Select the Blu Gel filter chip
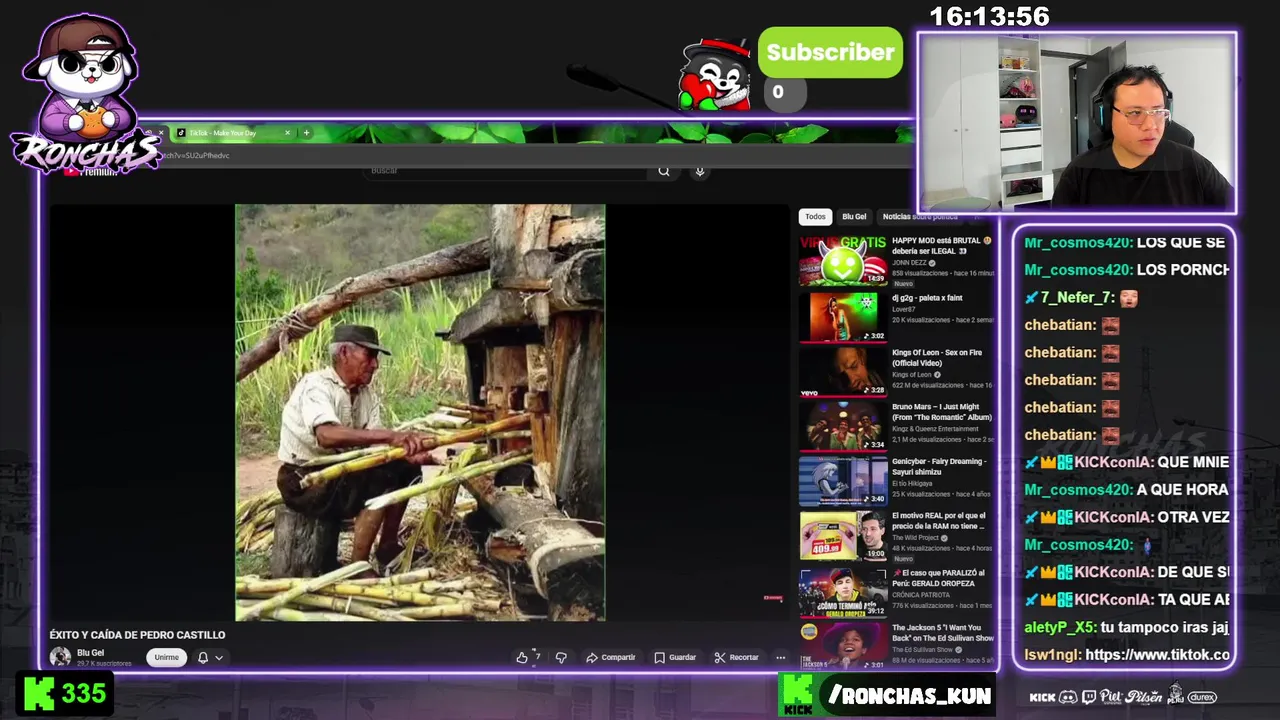1280x720 pixels. 854,217
